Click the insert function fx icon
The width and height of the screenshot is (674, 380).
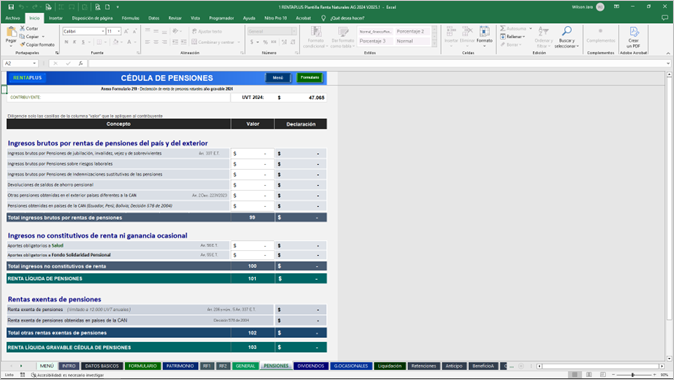[x=80, y=64]
